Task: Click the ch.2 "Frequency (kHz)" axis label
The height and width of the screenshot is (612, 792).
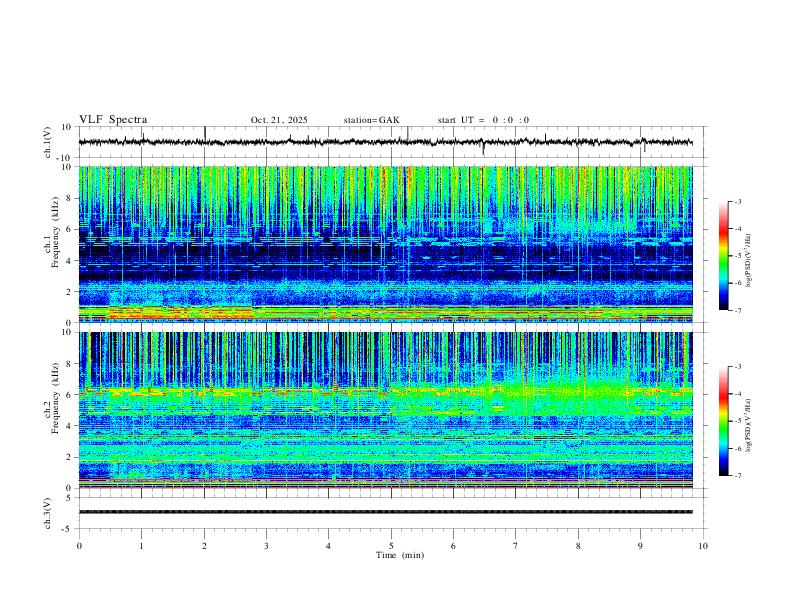Action: pyautogui.click(x=55, y=398)
